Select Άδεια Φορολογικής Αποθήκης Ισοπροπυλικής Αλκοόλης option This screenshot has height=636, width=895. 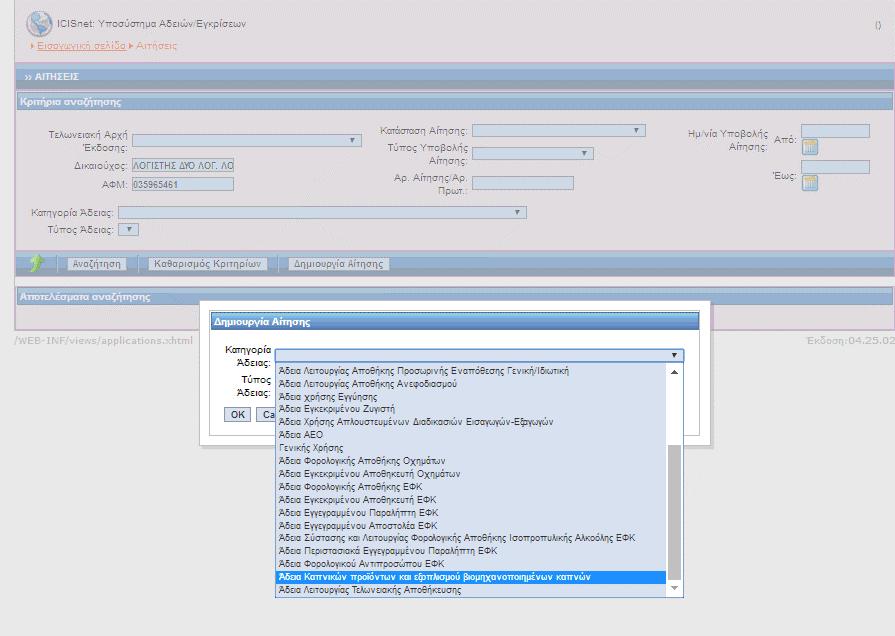tap(470, 538)
